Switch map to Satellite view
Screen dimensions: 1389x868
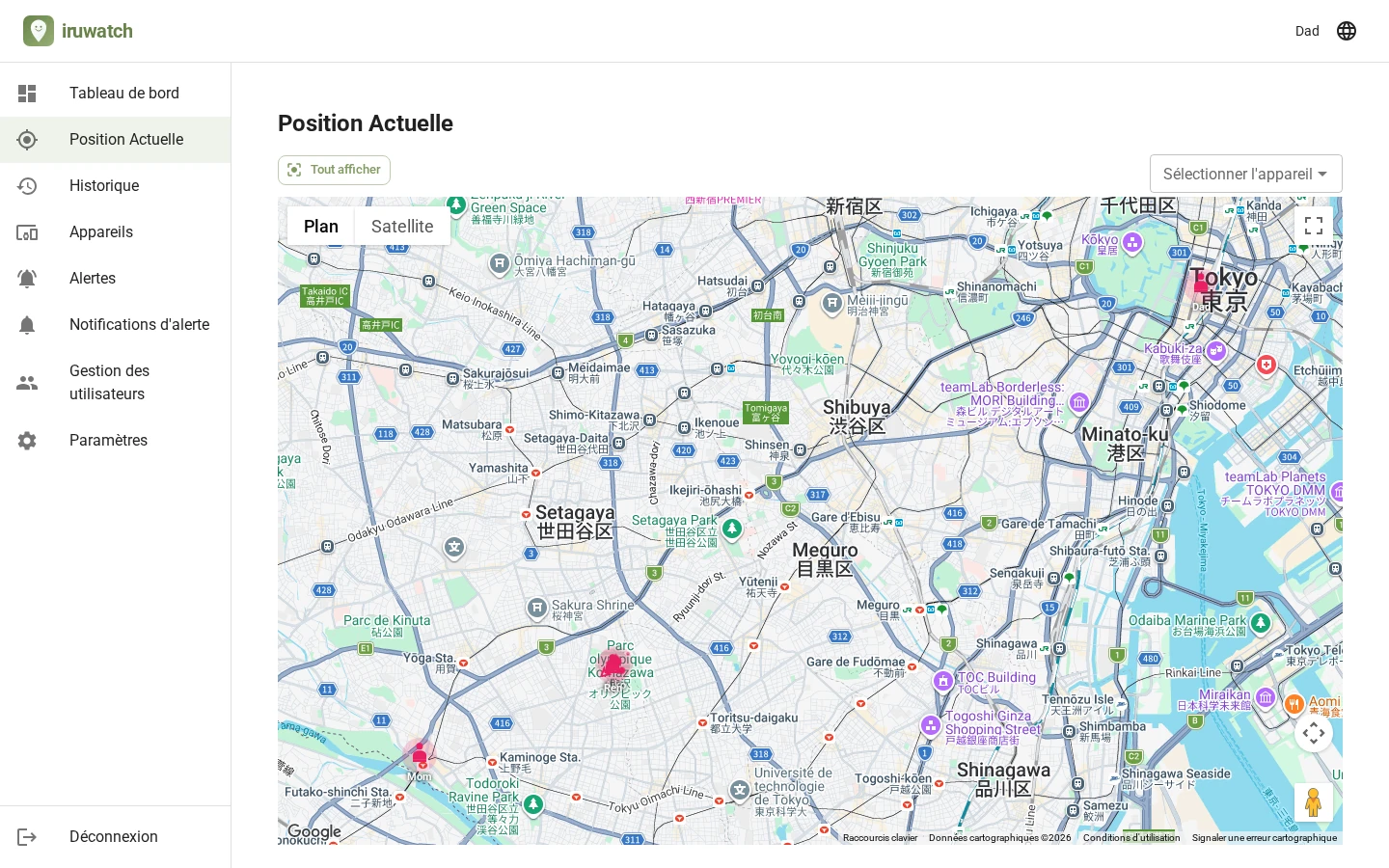(x=402, y=226)
